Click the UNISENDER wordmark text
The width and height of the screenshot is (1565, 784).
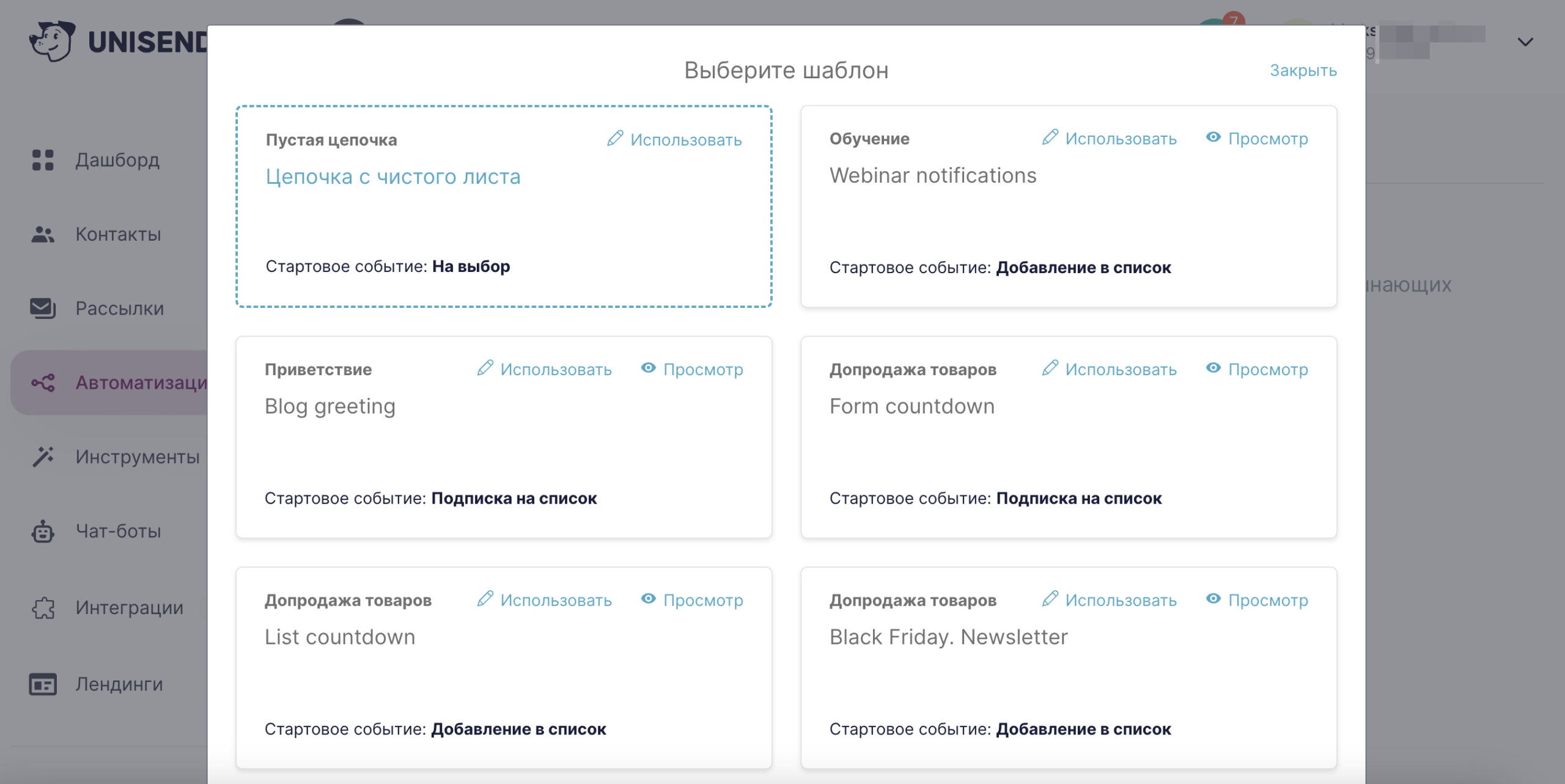(148, 42)
